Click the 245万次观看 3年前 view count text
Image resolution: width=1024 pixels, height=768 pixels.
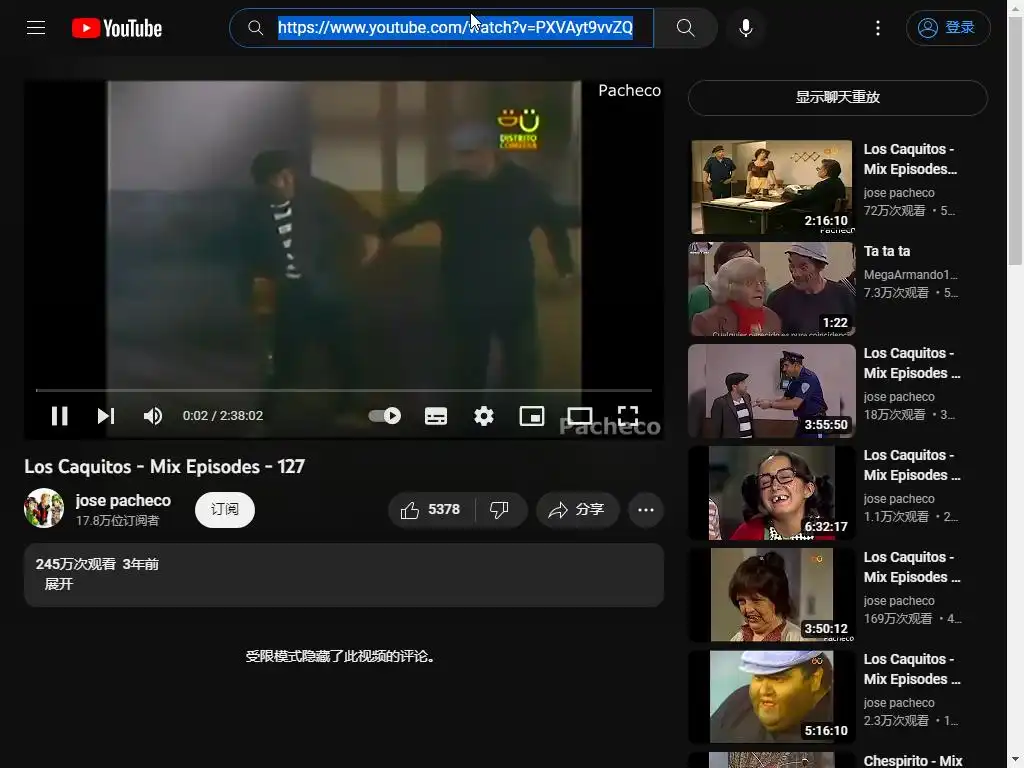(x=97, y=564)
